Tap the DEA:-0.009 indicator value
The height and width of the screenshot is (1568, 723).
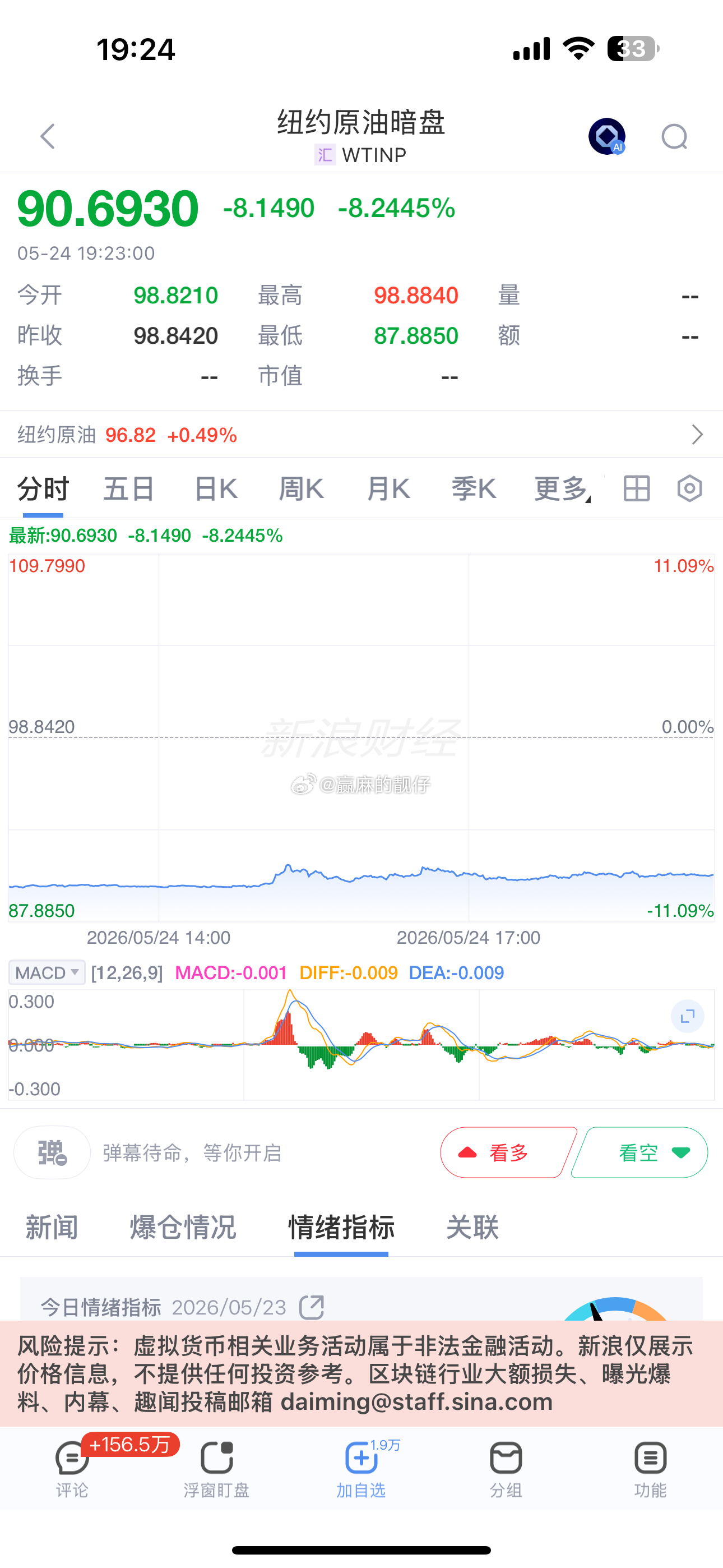click(x=456, y=972)
